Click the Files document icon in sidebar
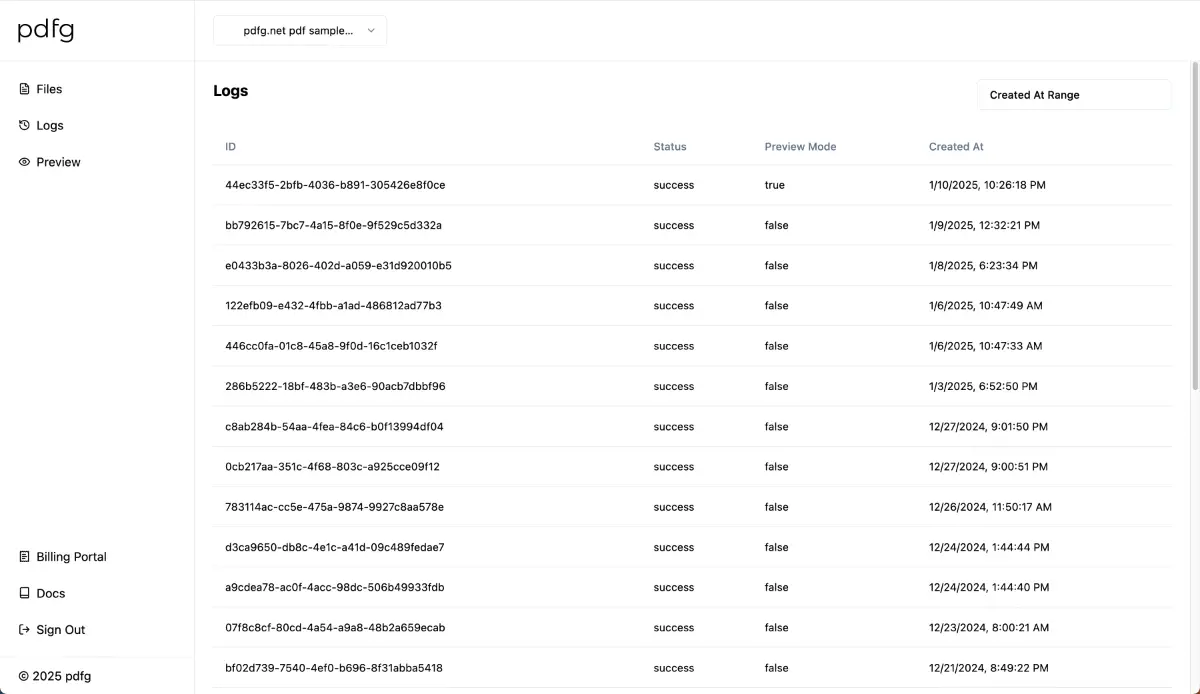The height and width of the screenshot is (694, 1200). click(24, 89)
